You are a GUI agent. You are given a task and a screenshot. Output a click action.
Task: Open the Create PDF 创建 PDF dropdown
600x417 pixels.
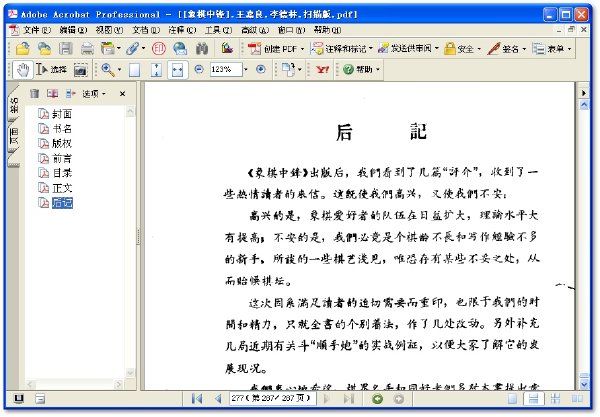[x=276, y=49]
